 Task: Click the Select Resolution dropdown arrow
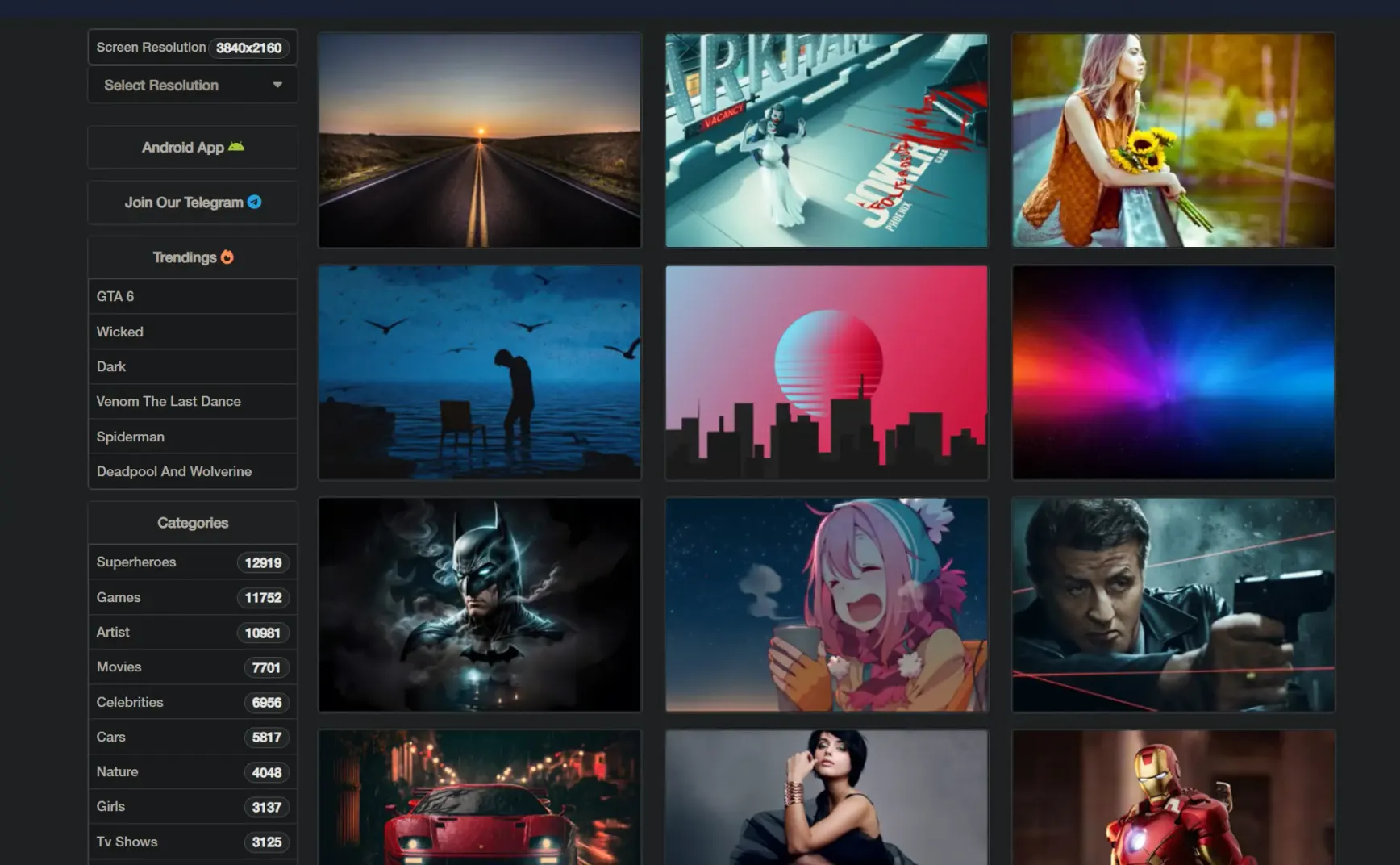[x=277, y=85]
